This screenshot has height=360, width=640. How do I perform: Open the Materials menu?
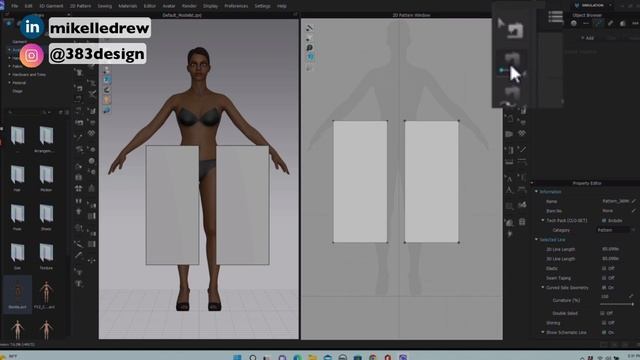tap(127, 6)
